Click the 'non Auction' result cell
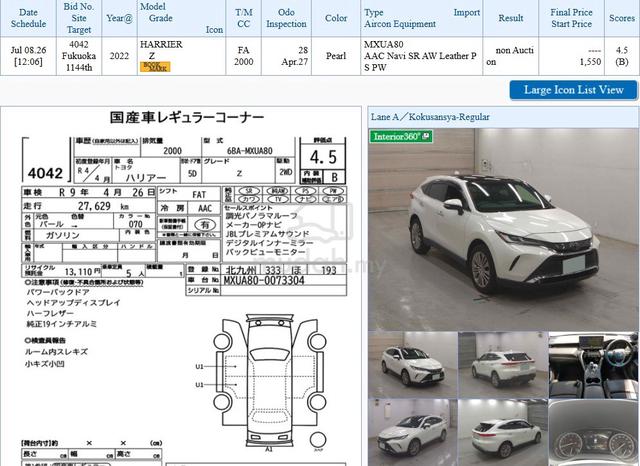 [x=511, y=56]
